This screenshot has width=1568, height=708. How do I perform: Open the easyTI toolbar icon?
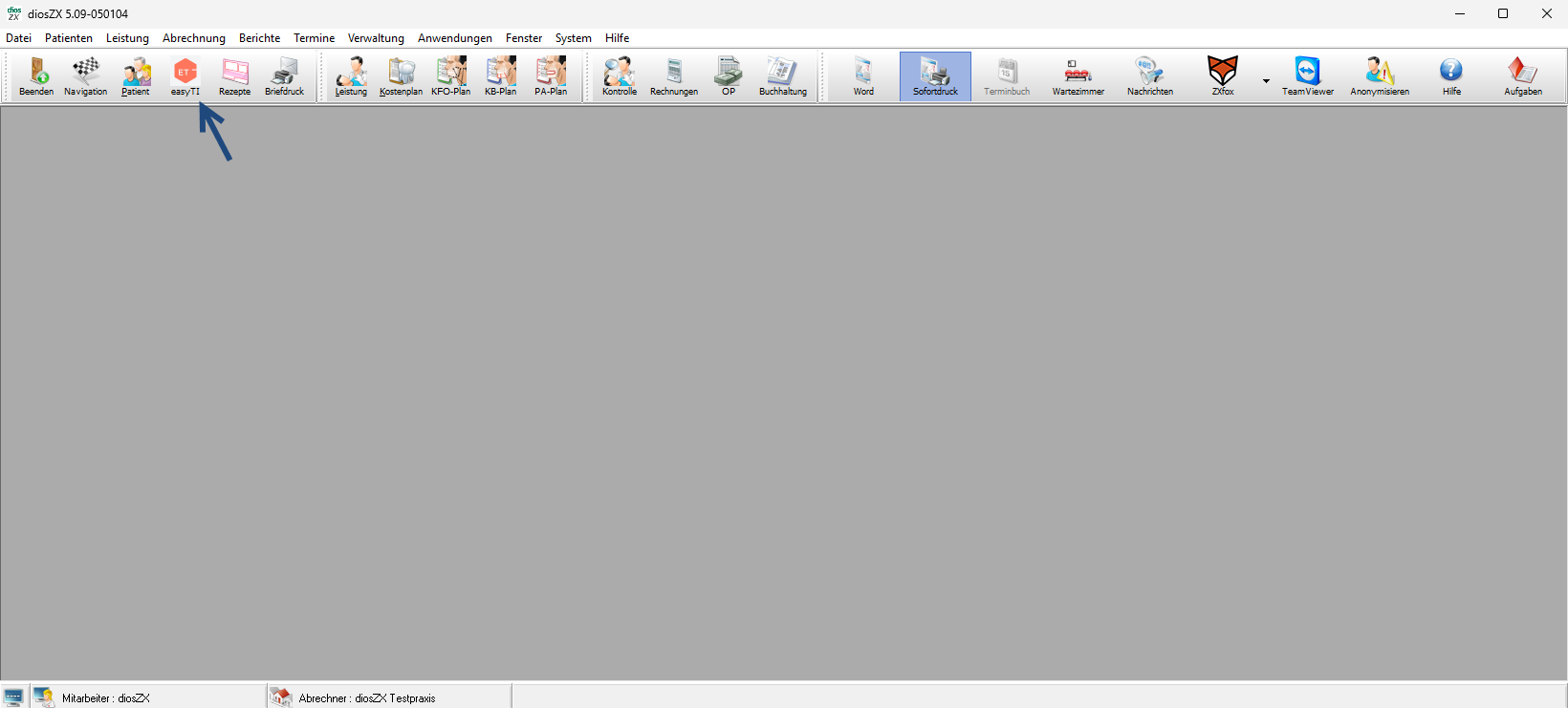pyautogui.click(x=185, y=75)
